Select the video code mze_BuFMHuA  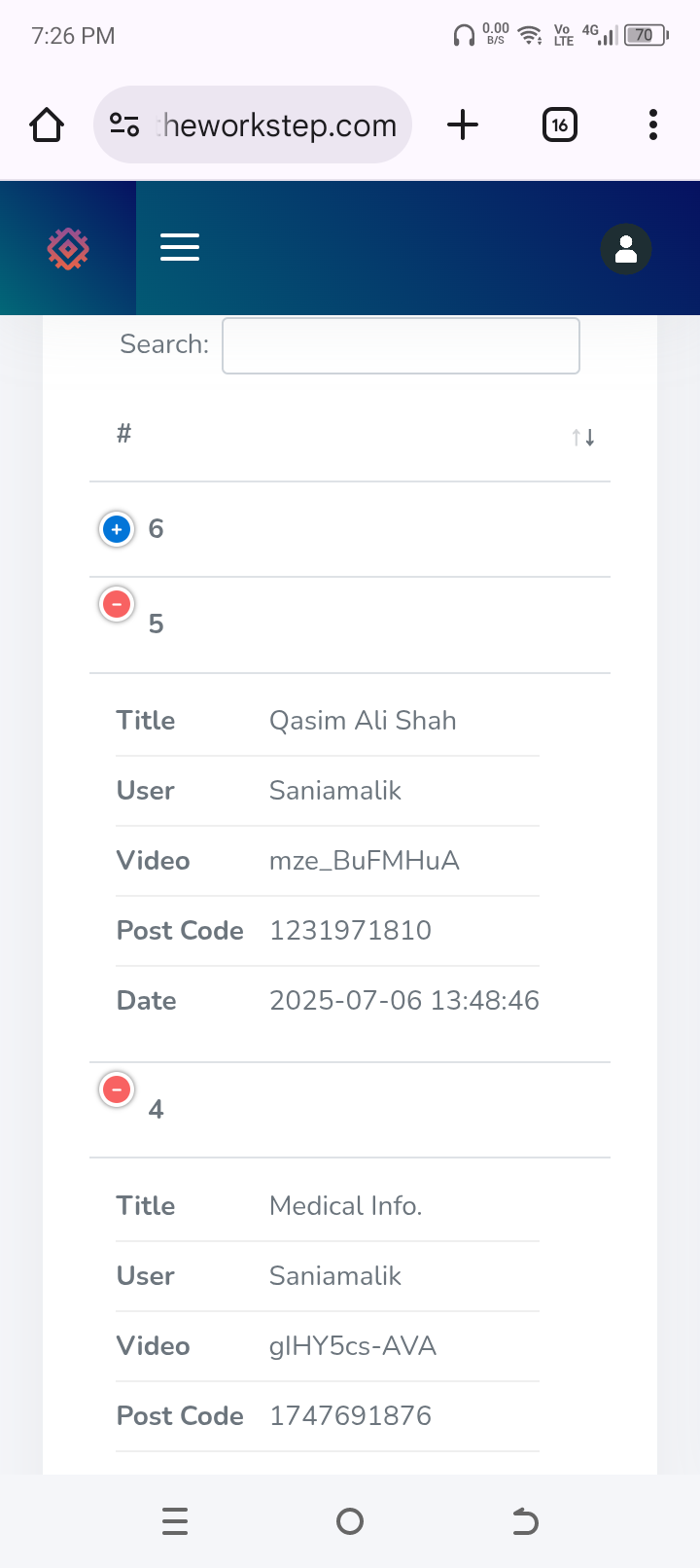click(365, 861)
